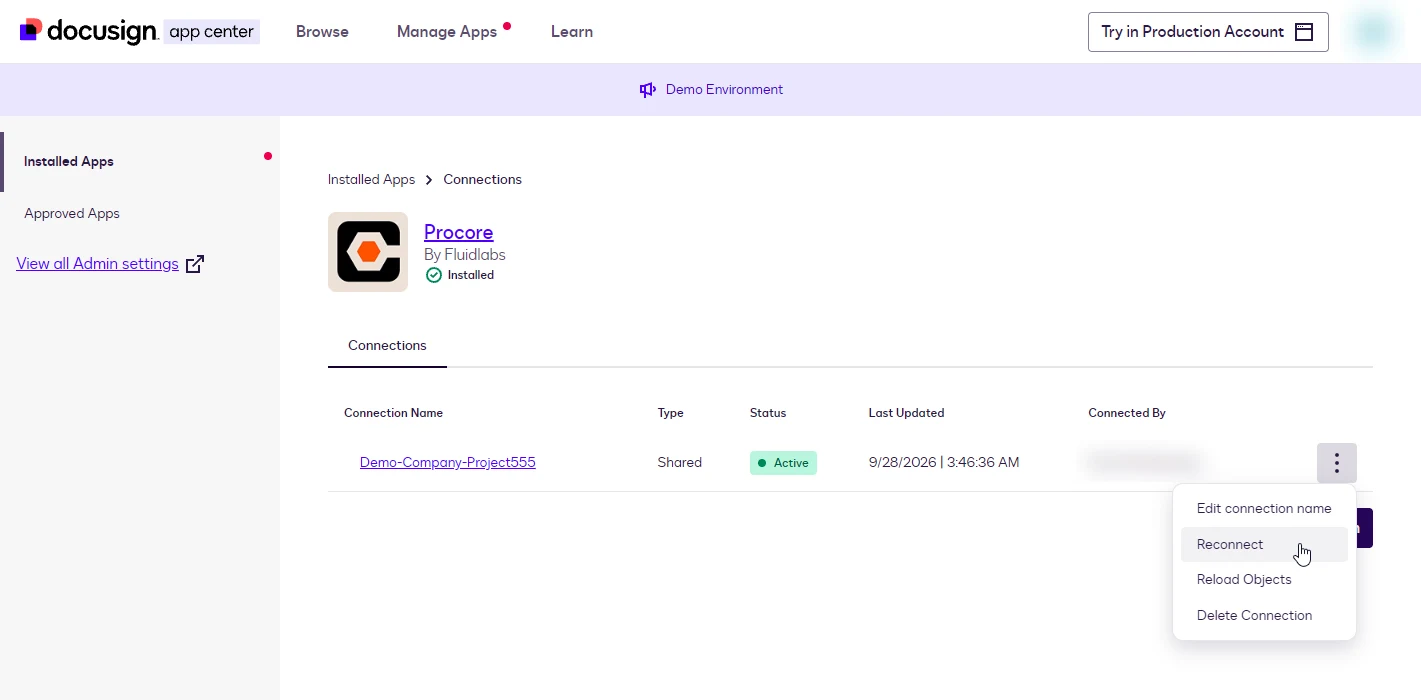Click the Connection Name column header

393,413
